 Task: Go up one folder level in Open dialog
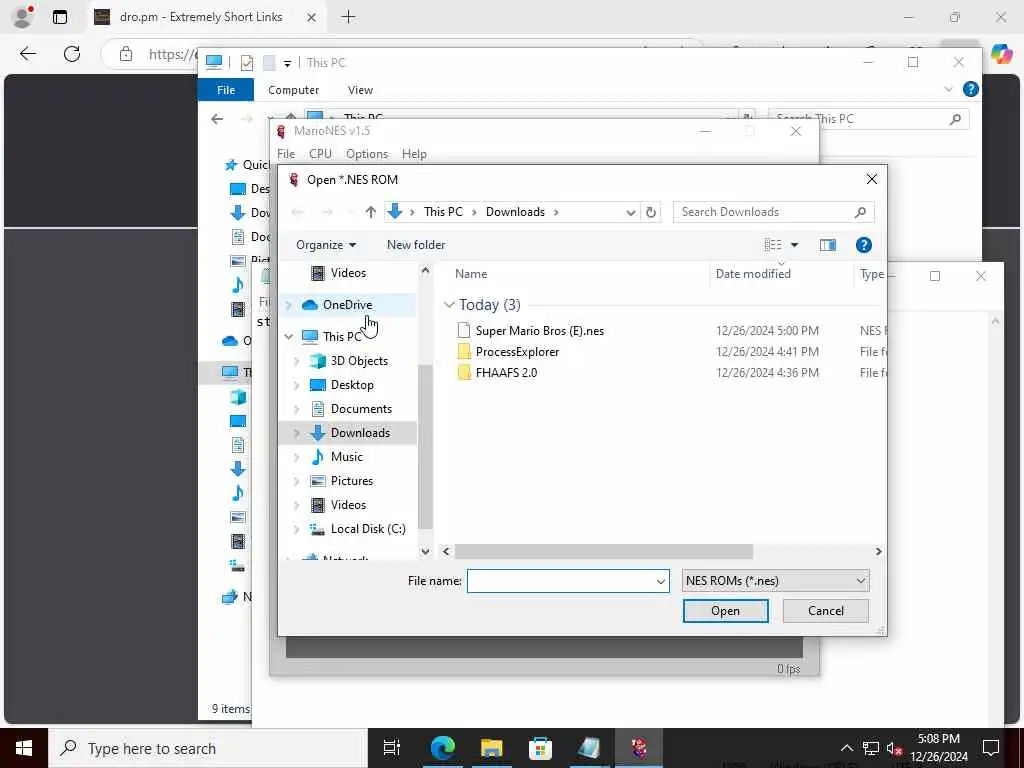pos(370,212)
